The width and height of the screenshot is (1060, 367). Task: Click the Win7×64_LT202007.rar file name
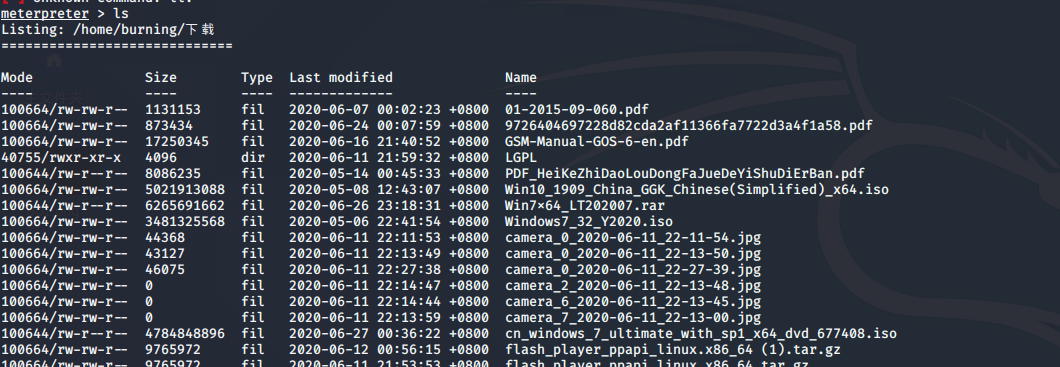(585, 205)
